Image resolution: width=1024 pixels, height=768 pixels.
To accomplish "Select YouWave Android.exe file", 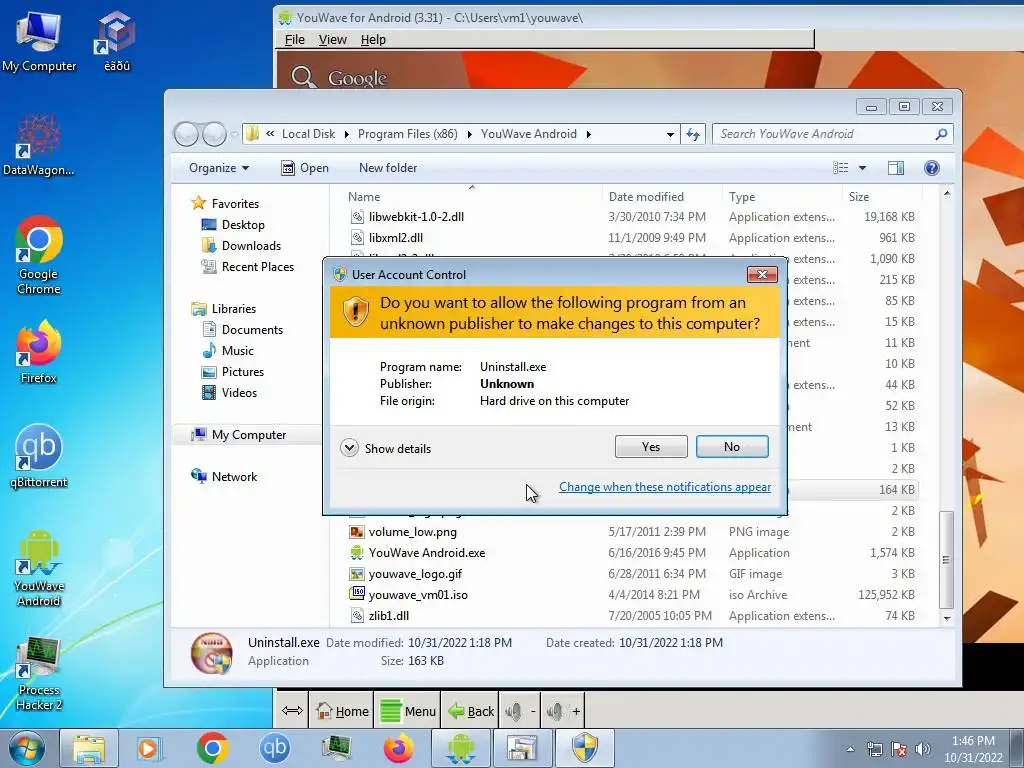I will [426, 552].
